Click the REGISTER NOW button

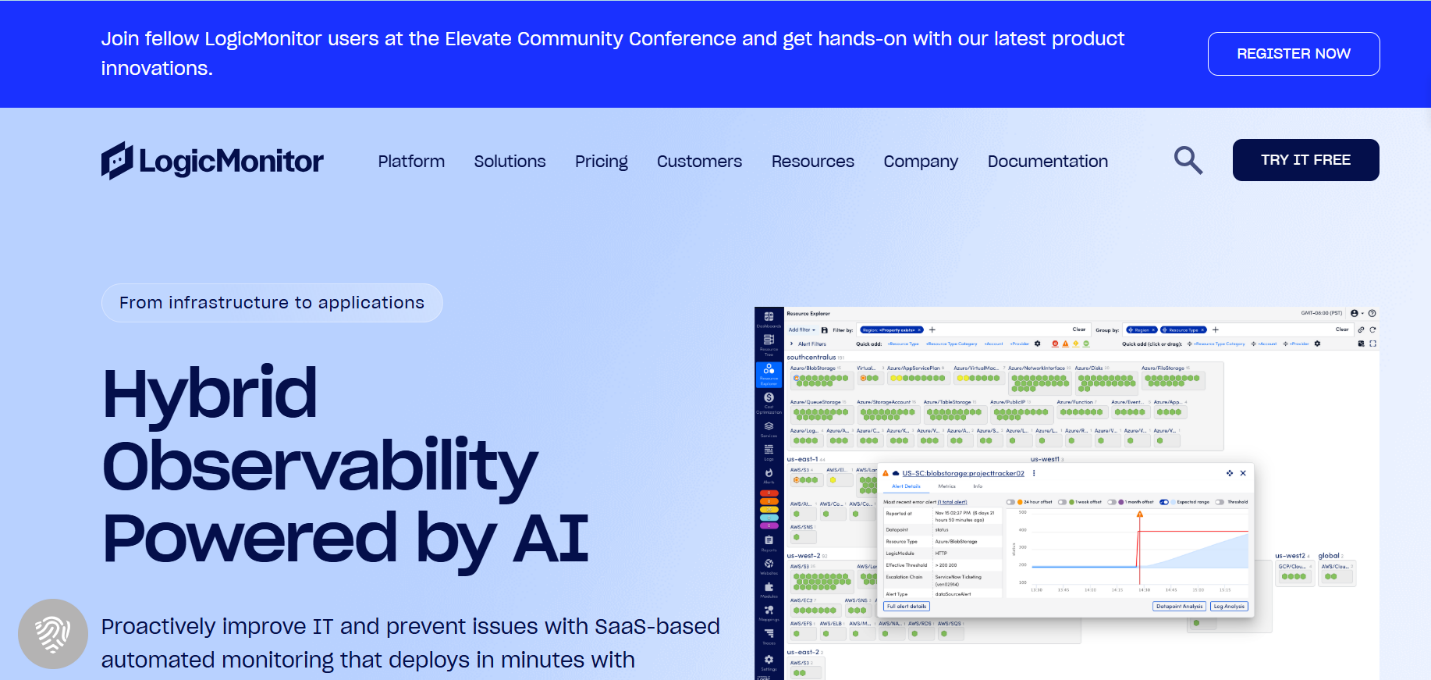(1294, 54)
